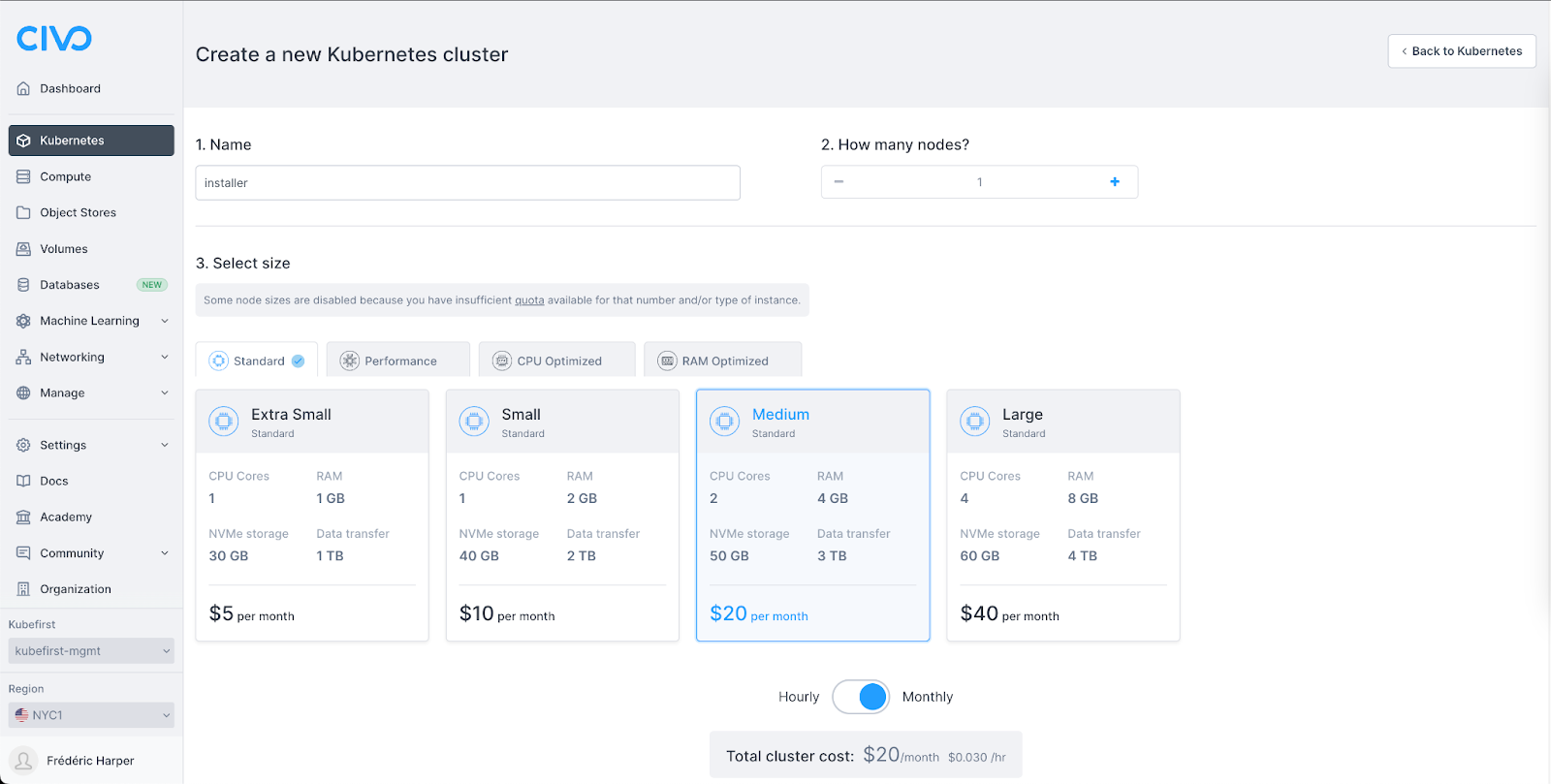This screenshot has height=784, width=1551.
Task: Switch to the CPU Optimized tab
Action: coord(557,360)
